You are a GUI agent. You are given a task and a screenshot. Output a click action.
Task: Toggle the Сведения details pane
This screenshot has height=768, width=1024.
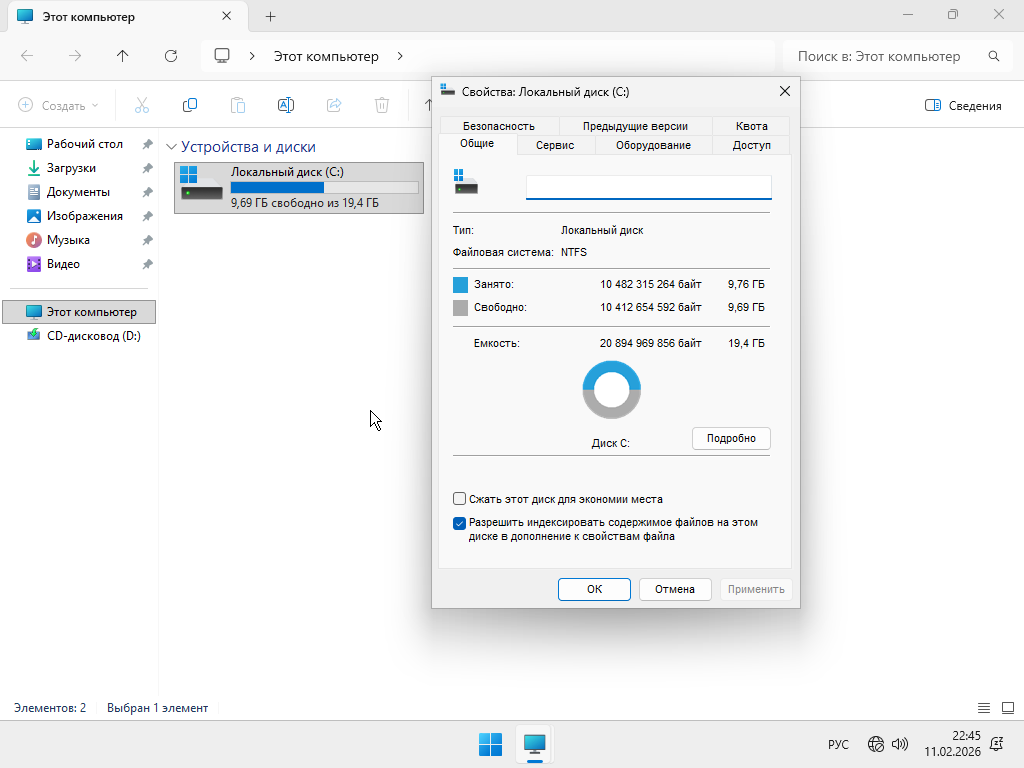point(963,105)
